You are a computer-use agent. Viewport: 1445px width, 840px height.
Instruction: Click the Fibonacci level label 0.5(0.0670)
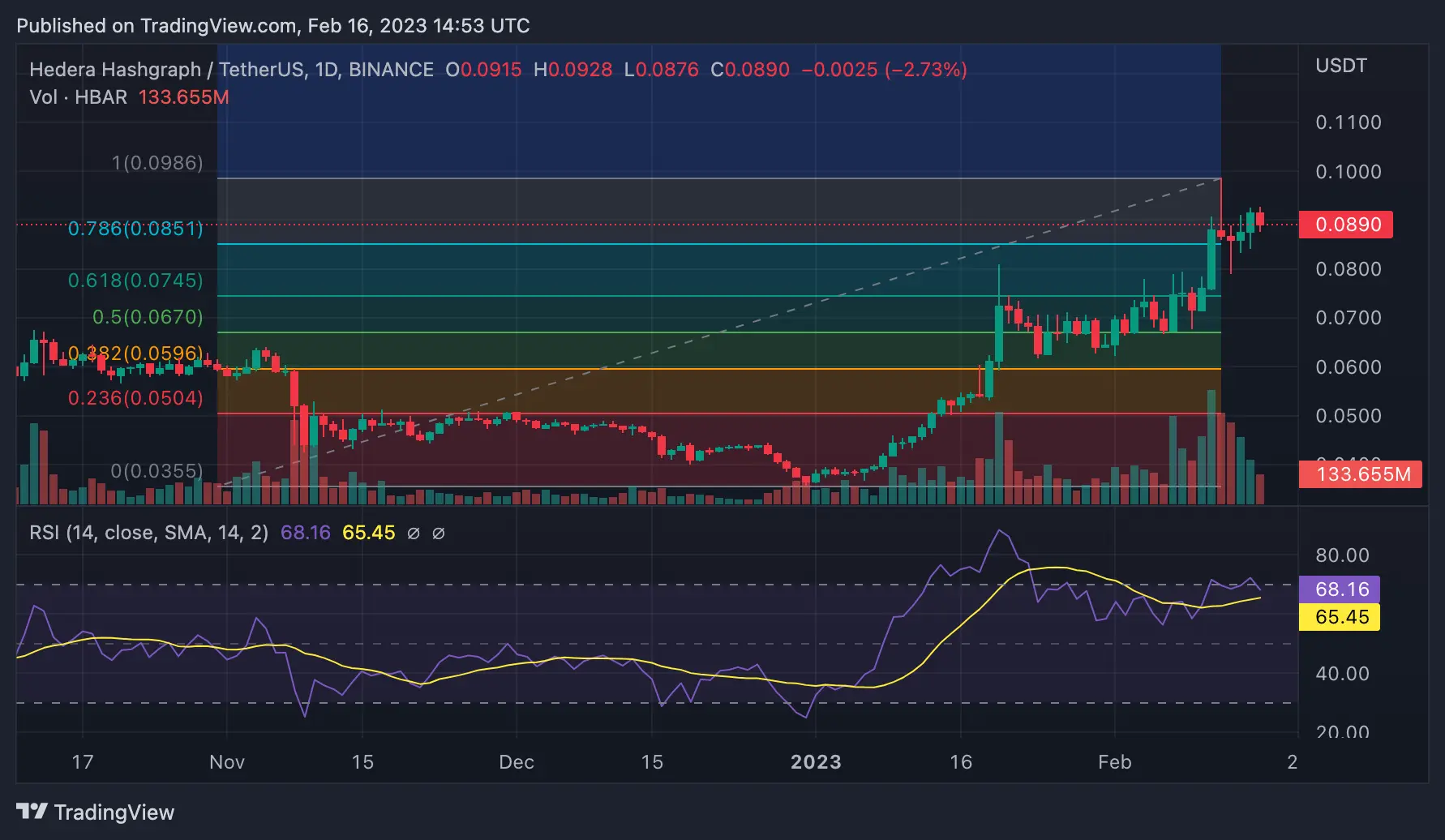click(x=148, y=317)
